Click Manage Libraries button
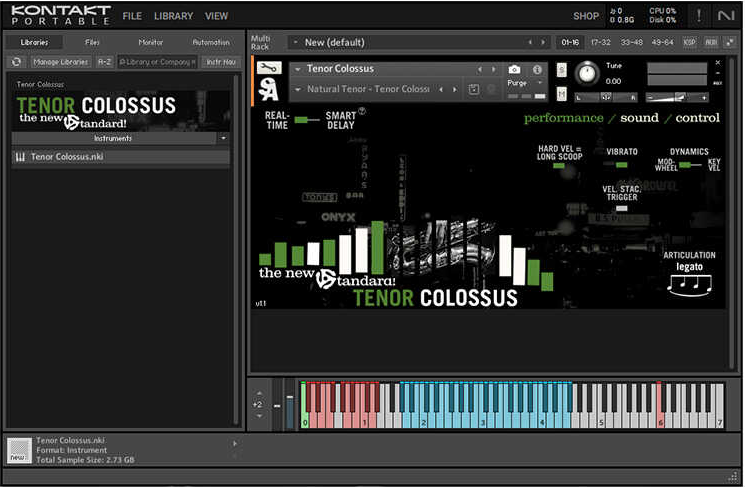This screenshot has width=745, height=487. [x=60, y=62]
